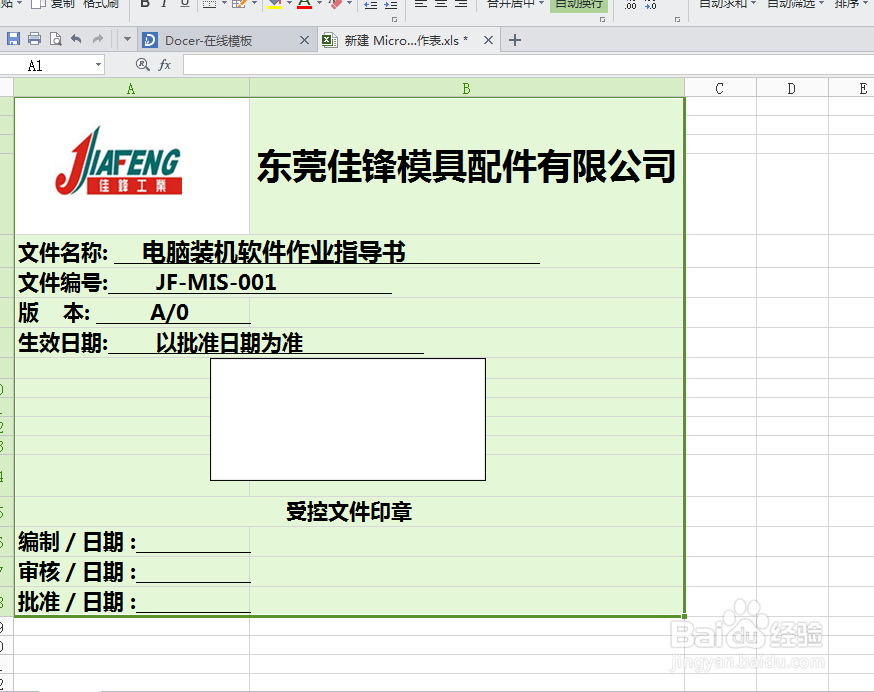Screen dimensions: 874x692
Task: Open number group dialog launcher
Action: 678,20
